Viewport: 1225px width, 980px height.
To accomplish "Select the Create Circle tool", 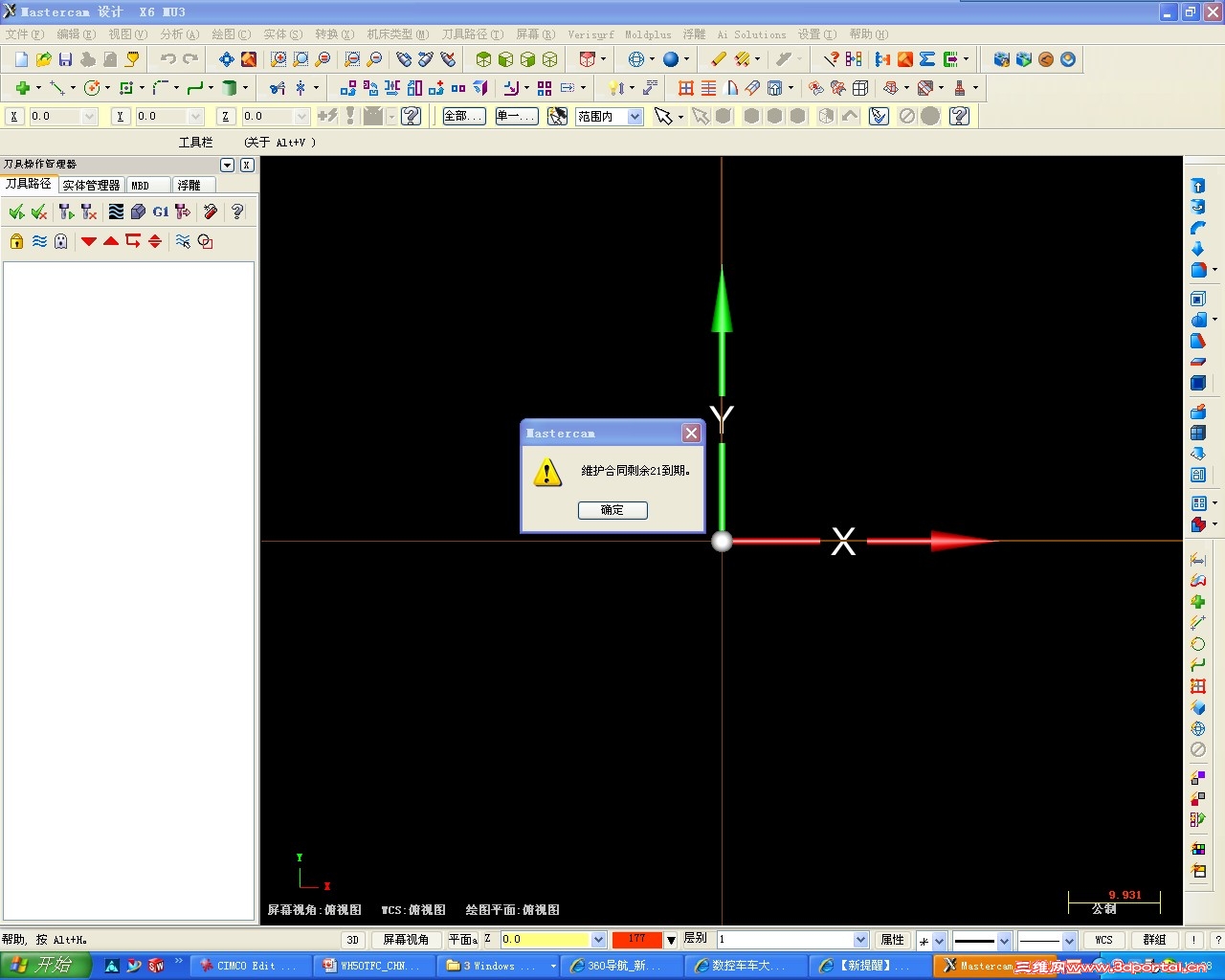I will pos(92,88).
